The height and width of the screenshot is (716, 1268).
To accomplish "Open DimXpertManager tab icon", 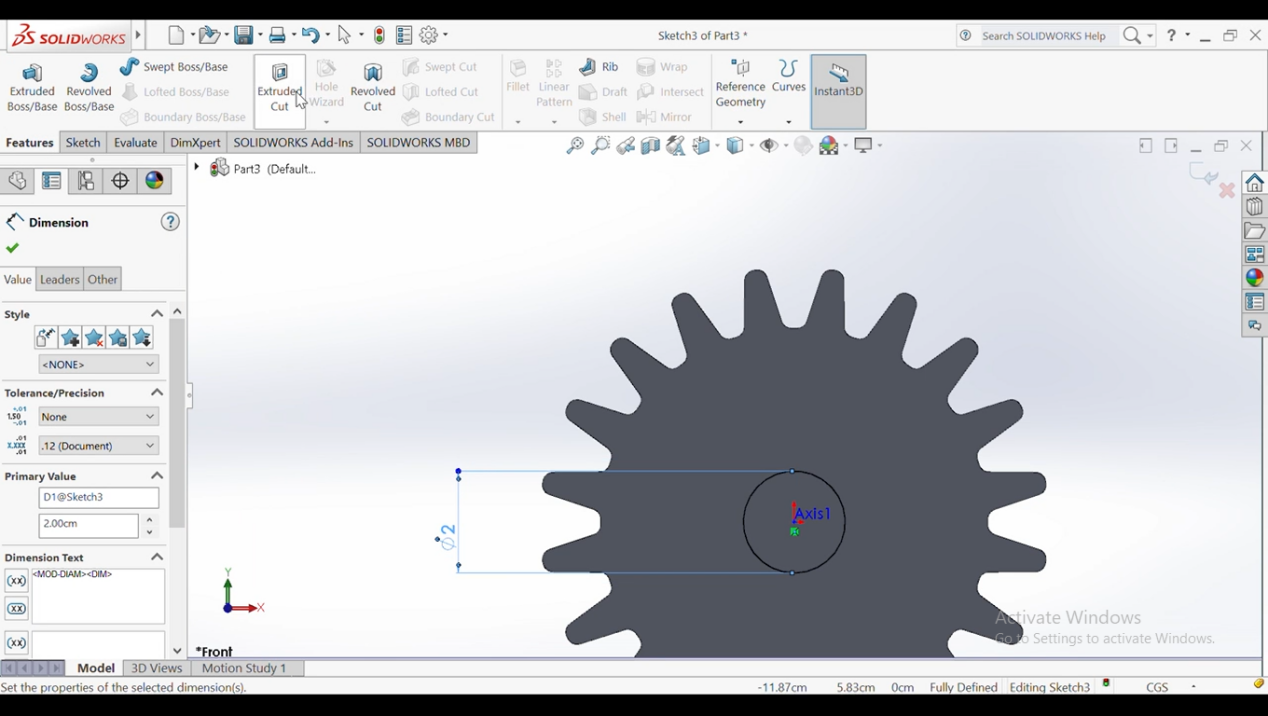I will click(x=120, y=181).
